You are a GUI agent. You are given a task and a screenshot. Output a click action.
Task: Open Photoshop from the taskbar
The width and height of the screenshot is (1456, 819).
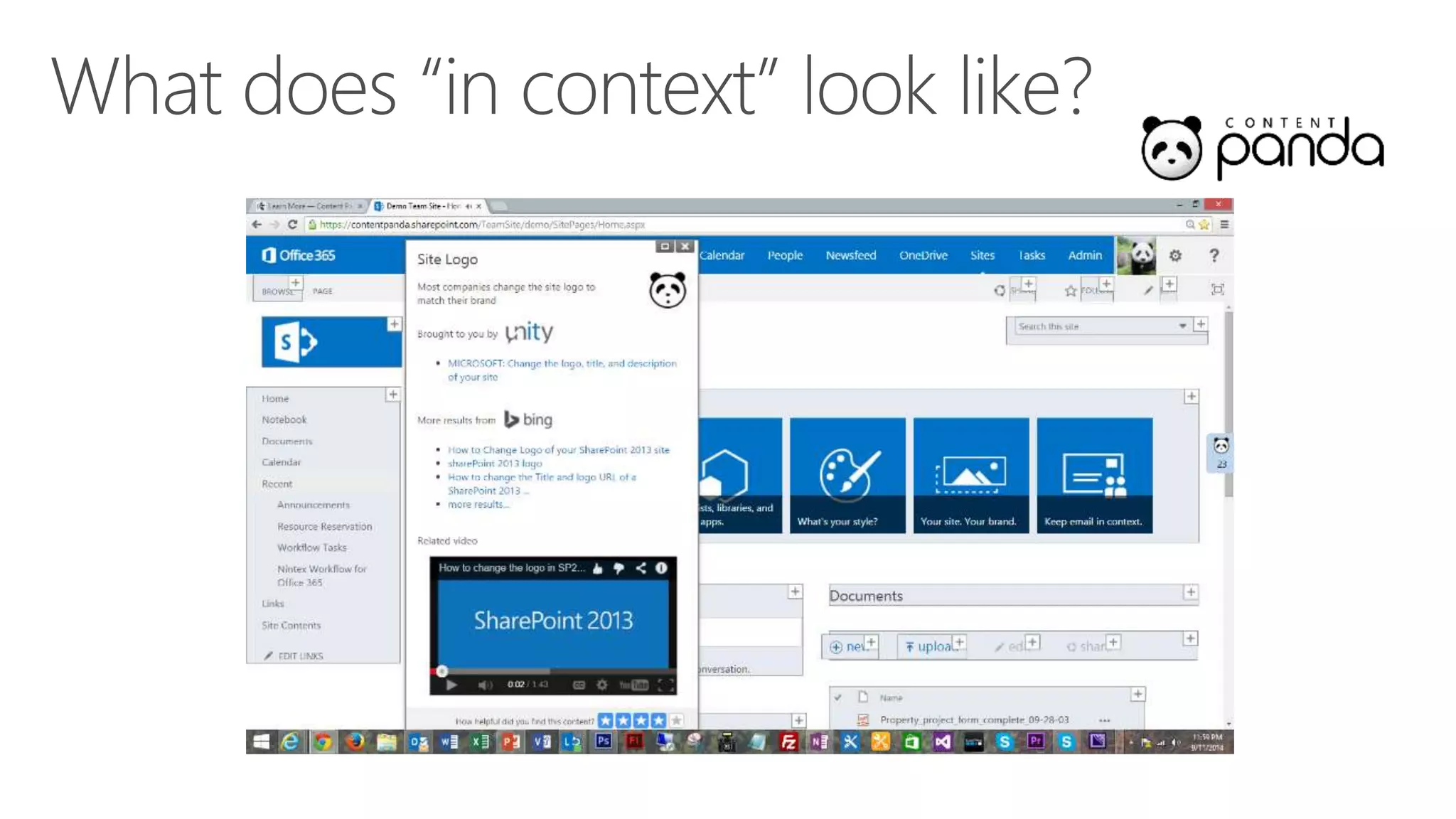pos(604,742)
